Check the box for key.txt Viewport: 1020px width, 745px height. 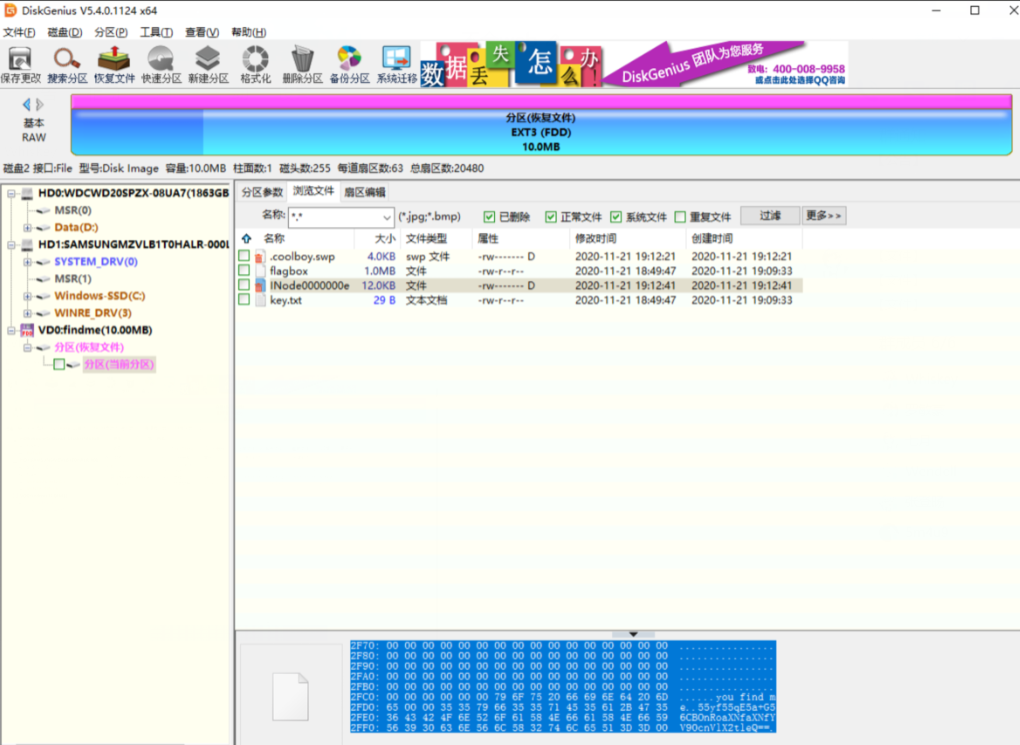tap(244, 299)
